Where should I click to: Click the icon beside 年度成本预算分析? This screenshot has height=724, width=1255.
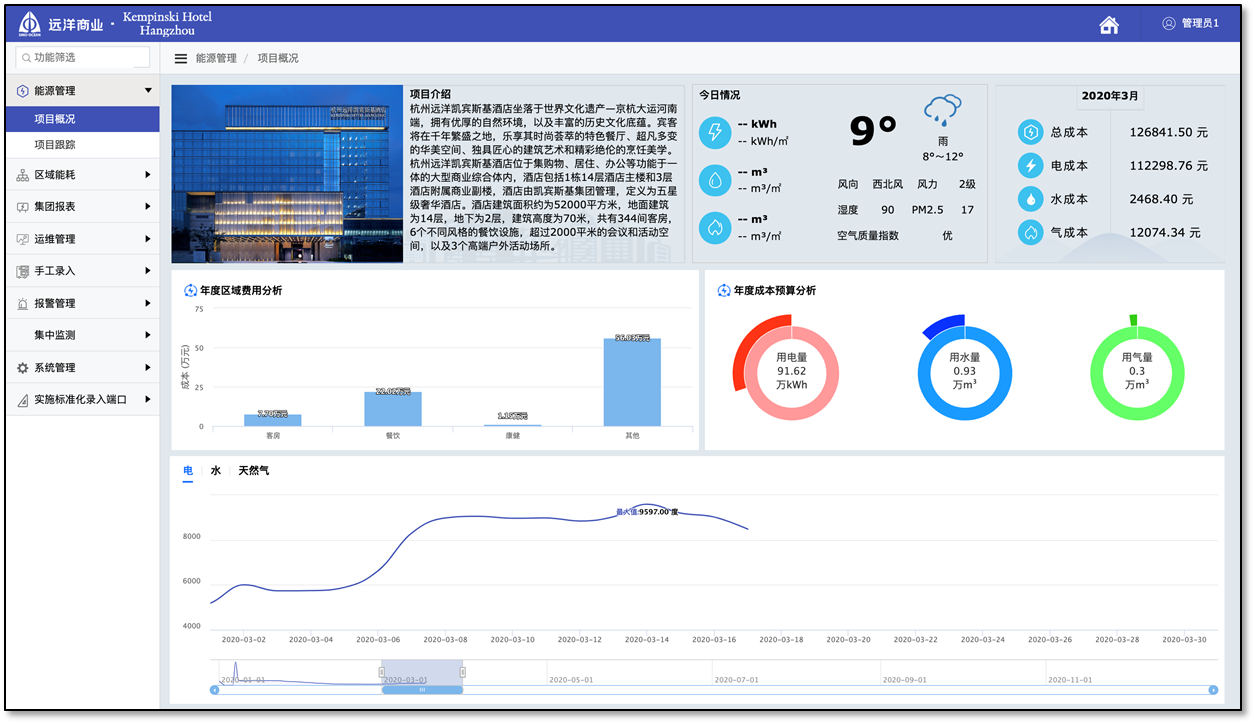(724, 291)
